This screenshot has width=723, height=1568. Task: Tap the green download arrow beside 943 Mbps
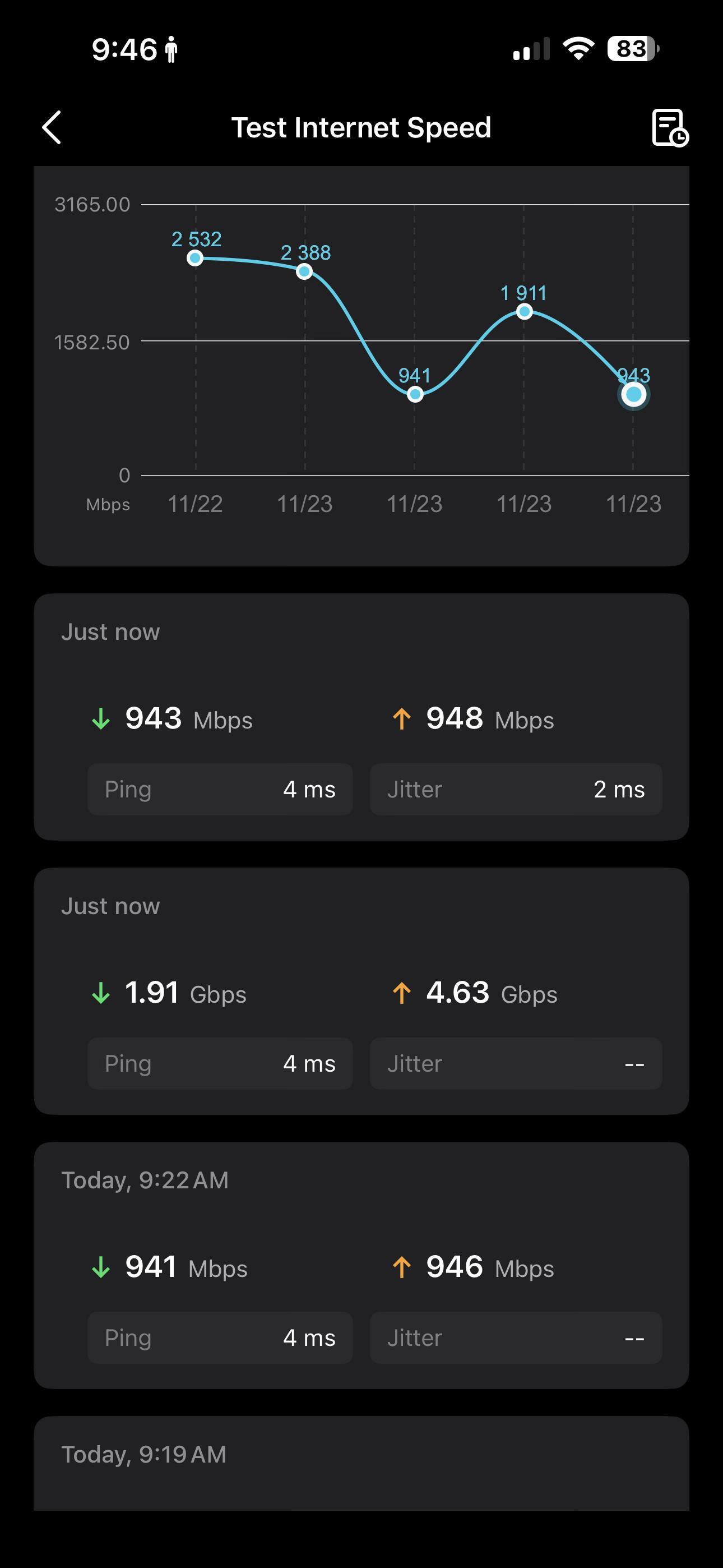click(x=101, y=718)
